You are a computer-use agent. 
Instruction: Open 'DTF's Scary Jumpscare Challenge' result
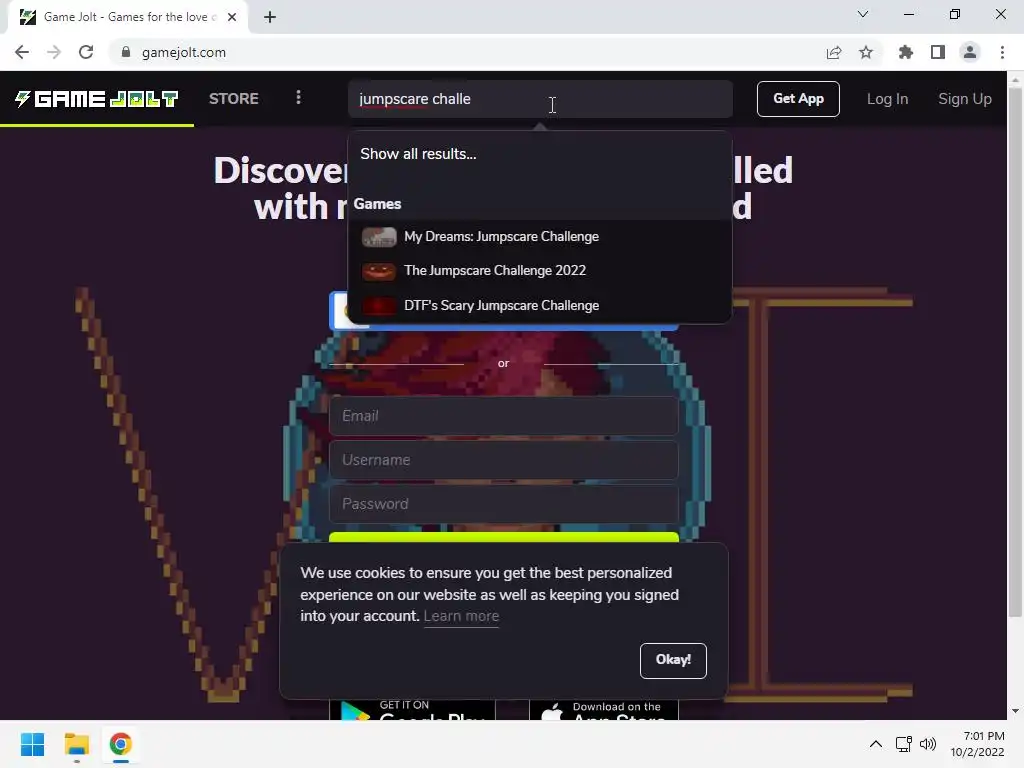[539, 305]
